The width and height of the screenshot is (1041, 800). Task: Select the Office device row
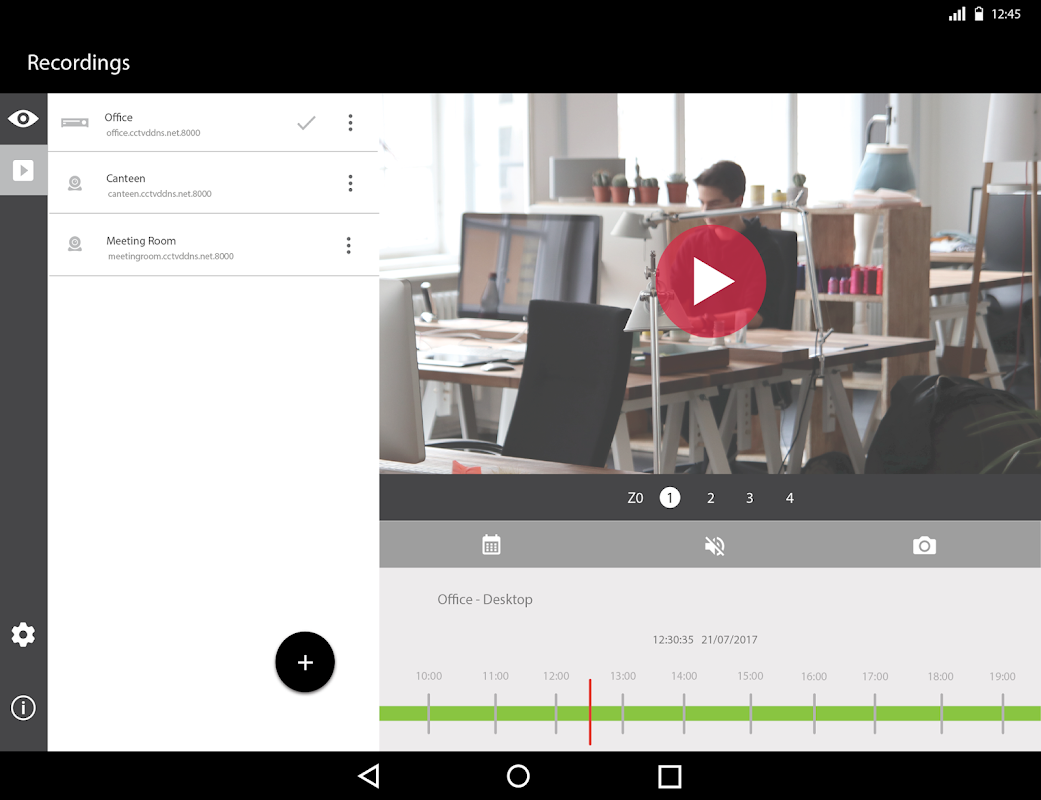[213, 123]
